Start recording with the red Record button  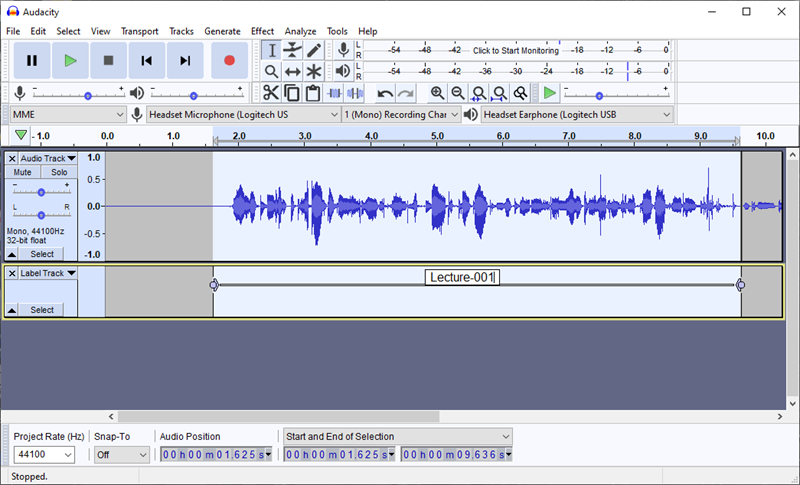pos(229,61)
